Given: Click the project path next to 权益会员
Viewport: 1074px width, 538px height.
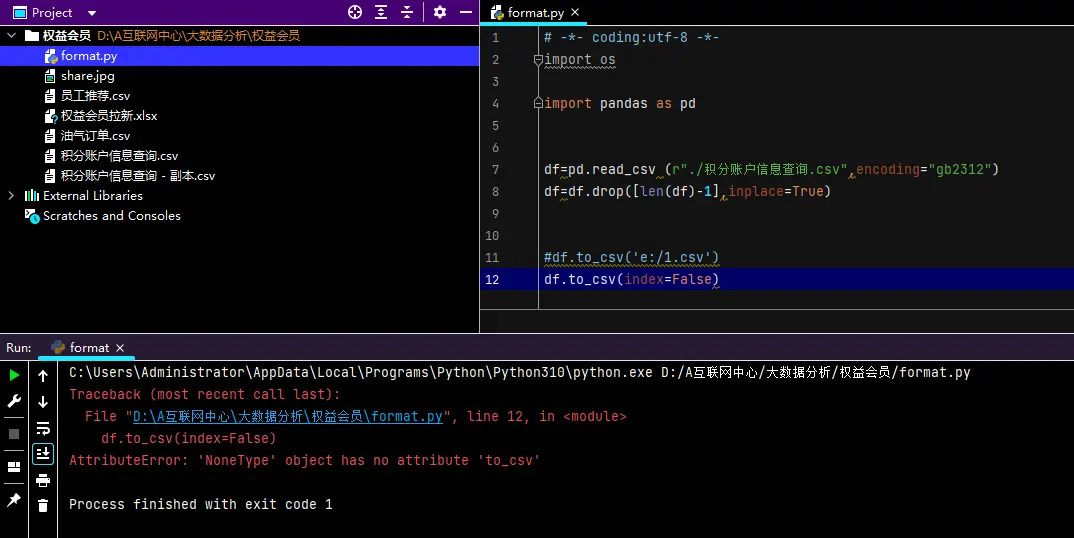Looking at the screenshot, I should (x=199, y=36).
